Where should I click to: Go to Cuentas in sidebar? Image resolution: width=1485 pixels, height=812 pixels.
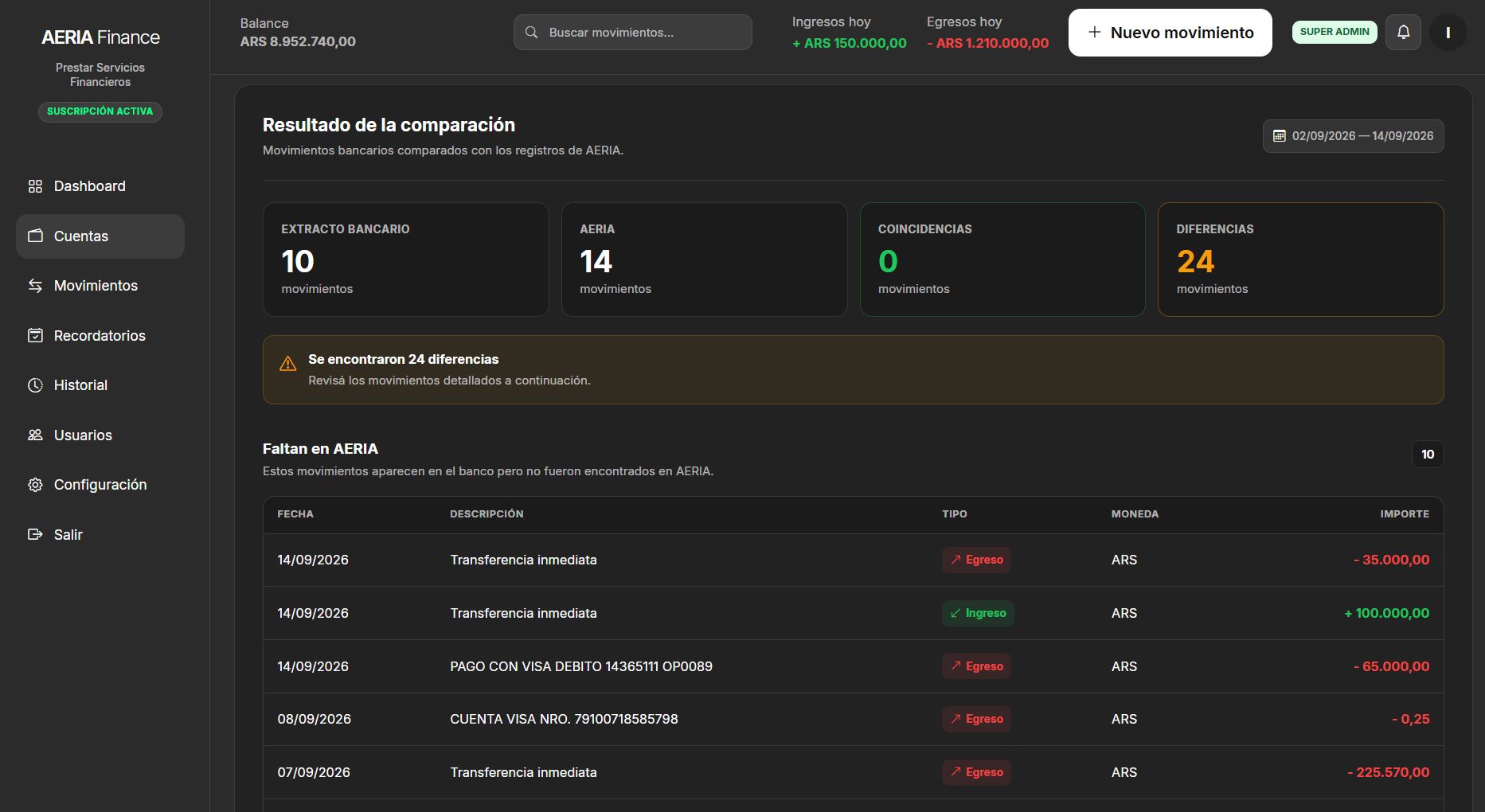coord(100,236)
